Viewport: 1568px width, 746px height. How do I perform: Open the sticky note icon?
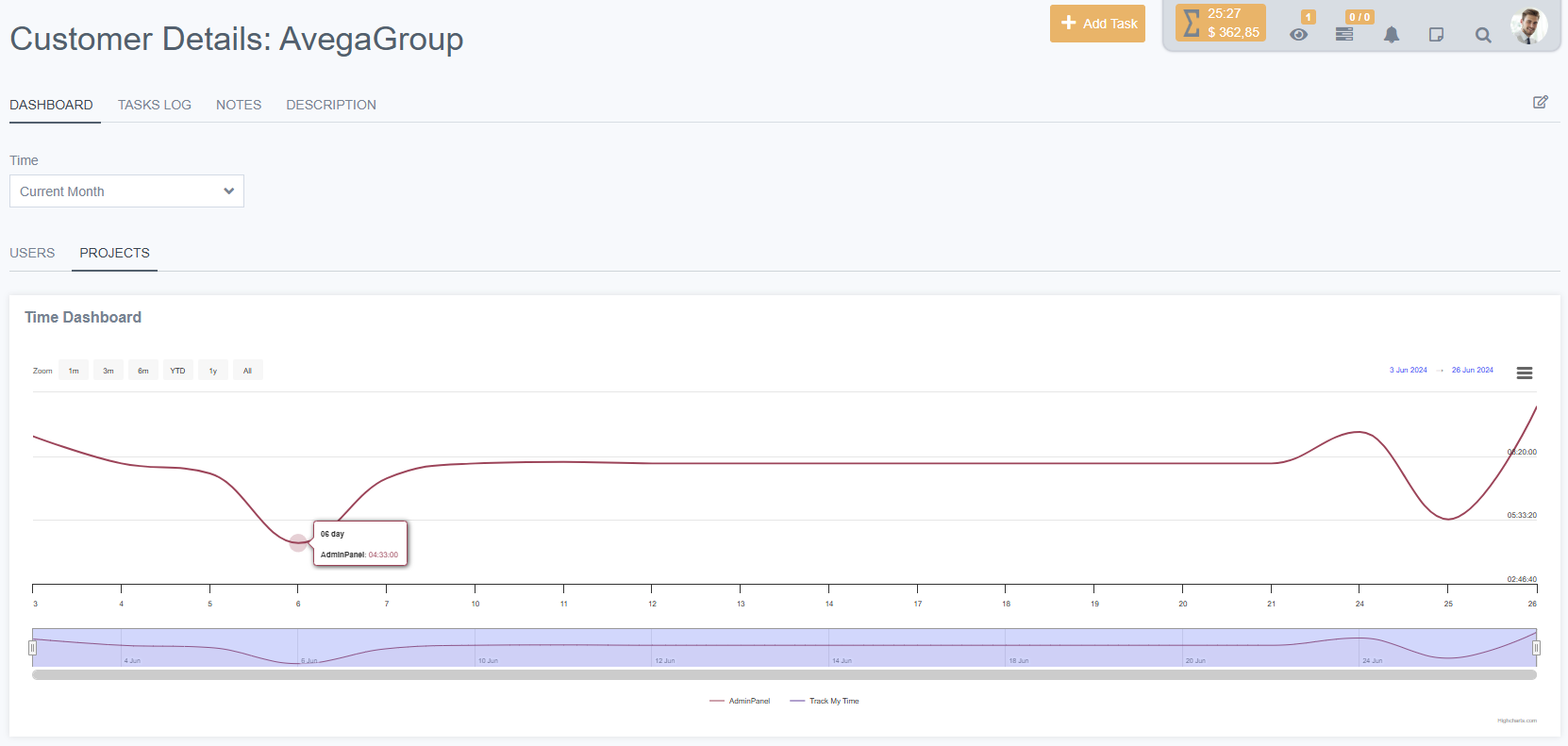click(1436, 35)
